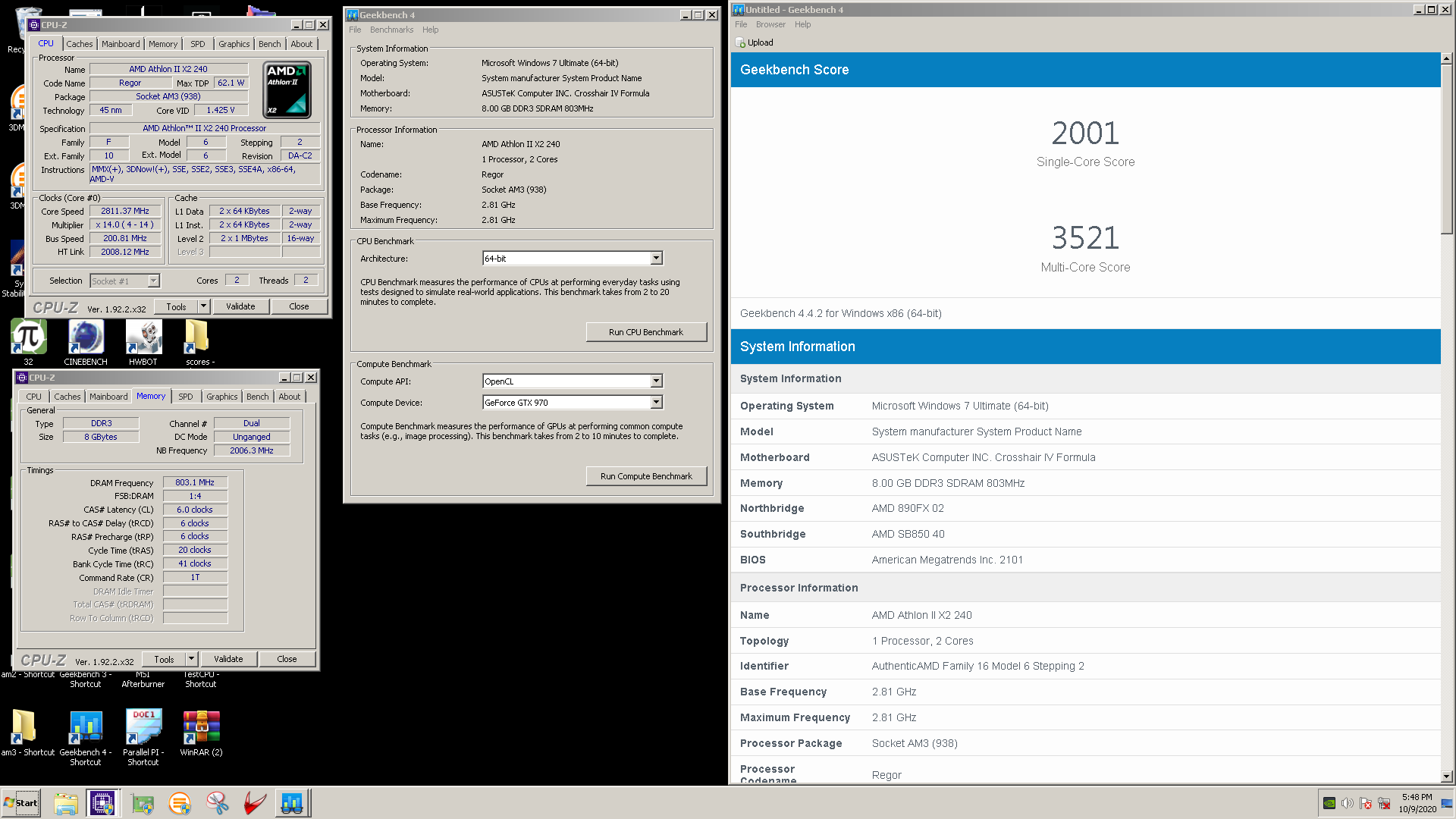The image size is (1456, 819).
Task: Open the File menu in Geekbench 4 window
Action: [x=355, y=30]
